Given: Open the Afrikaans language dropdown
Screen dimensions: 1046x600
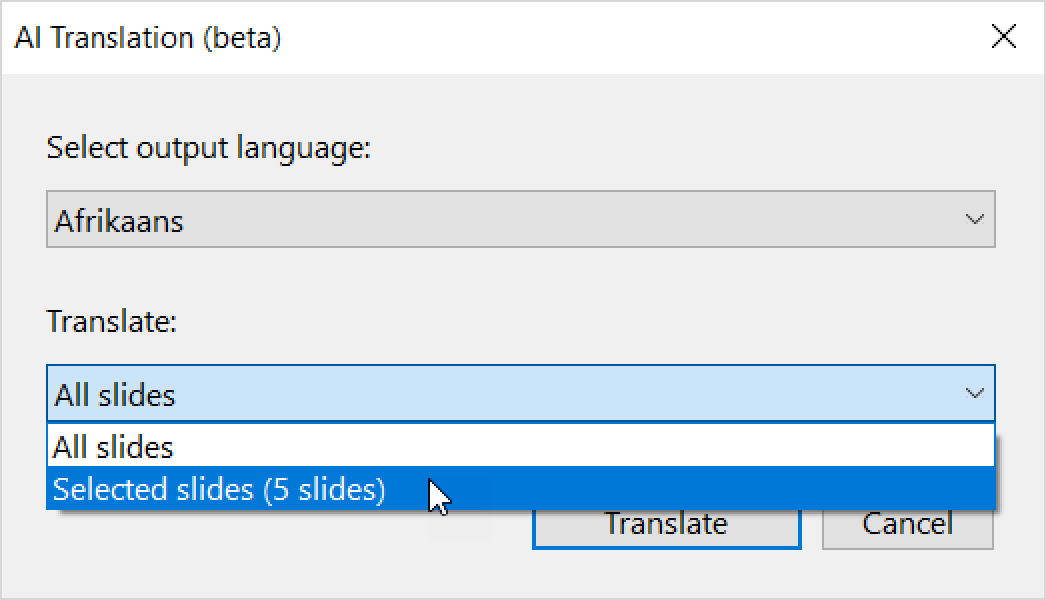Looking at the screenshot, I should [x=520, y=220].
